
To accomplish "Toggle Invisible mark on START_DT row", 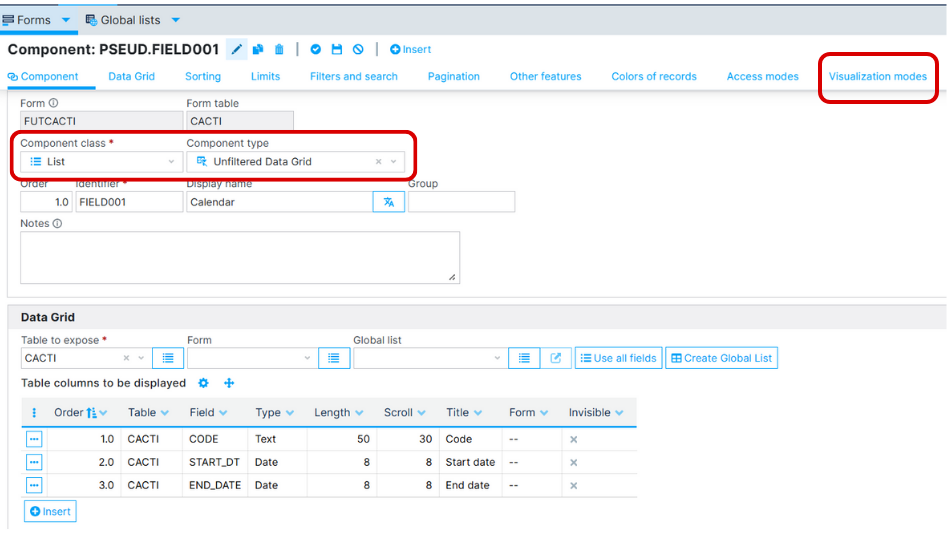I will point(574,463).
